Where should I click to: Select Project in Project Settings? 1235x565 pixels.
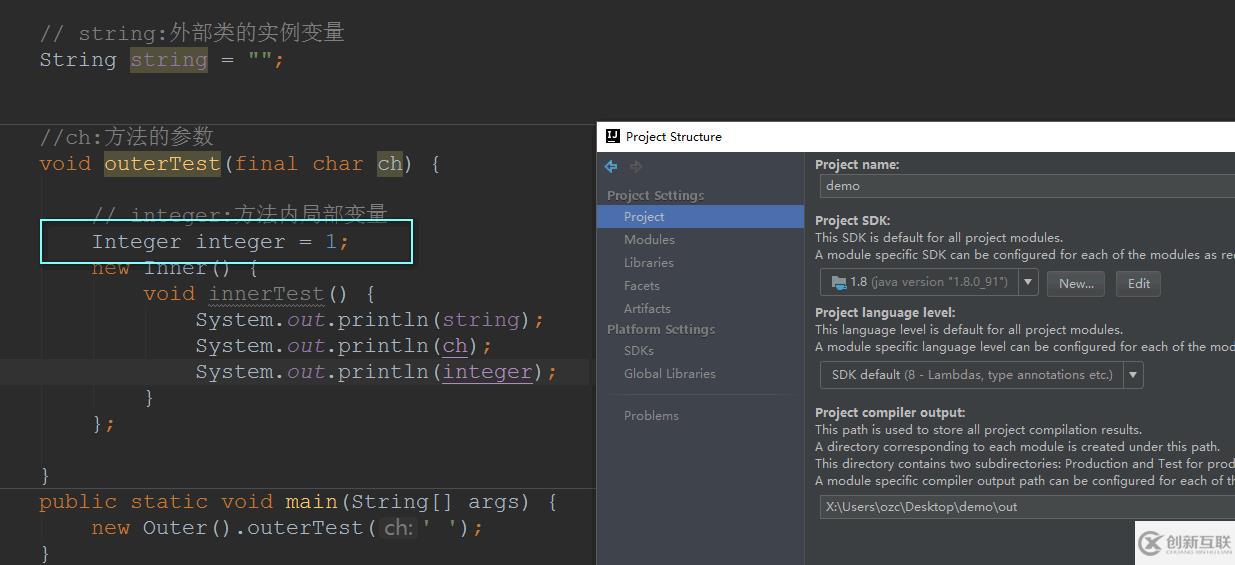(700, 216)
